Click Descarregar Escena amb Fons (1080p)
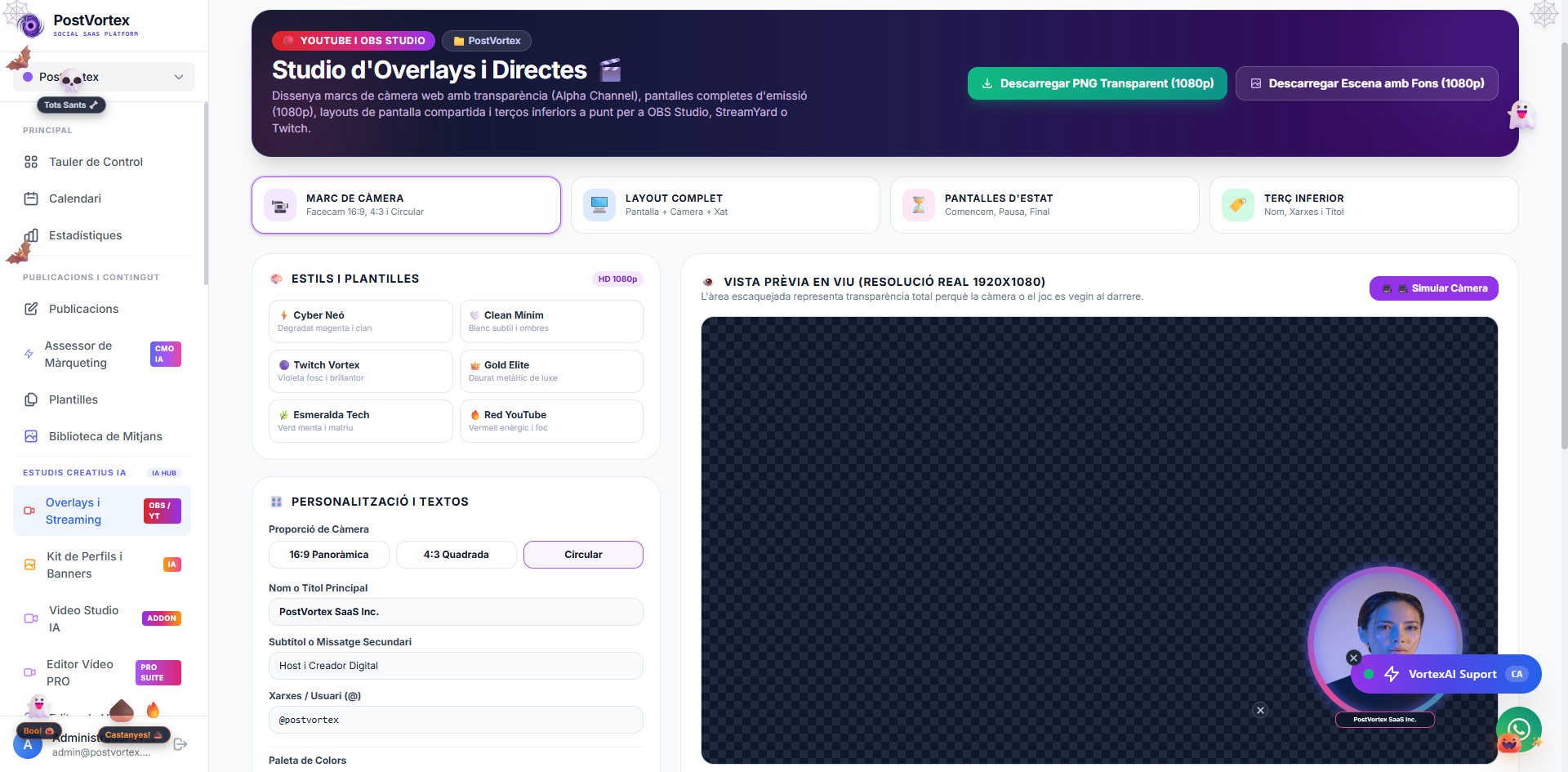This screenshot has width=1568, height=772. point(1367,83)
